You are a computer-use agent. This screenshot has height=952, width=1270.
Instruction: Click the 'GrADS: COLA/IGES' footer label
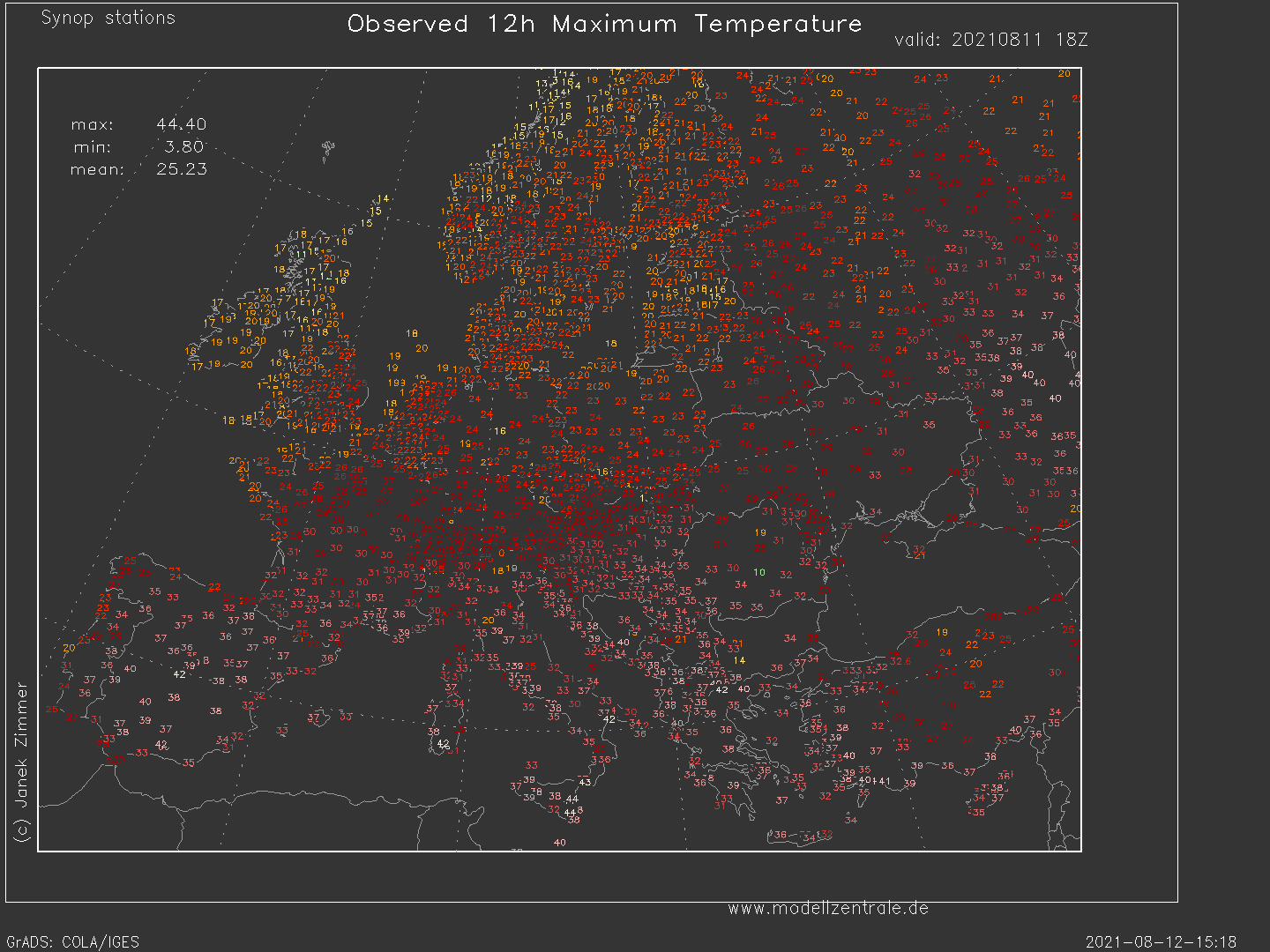pyautogui.click(x=72, y=942)
